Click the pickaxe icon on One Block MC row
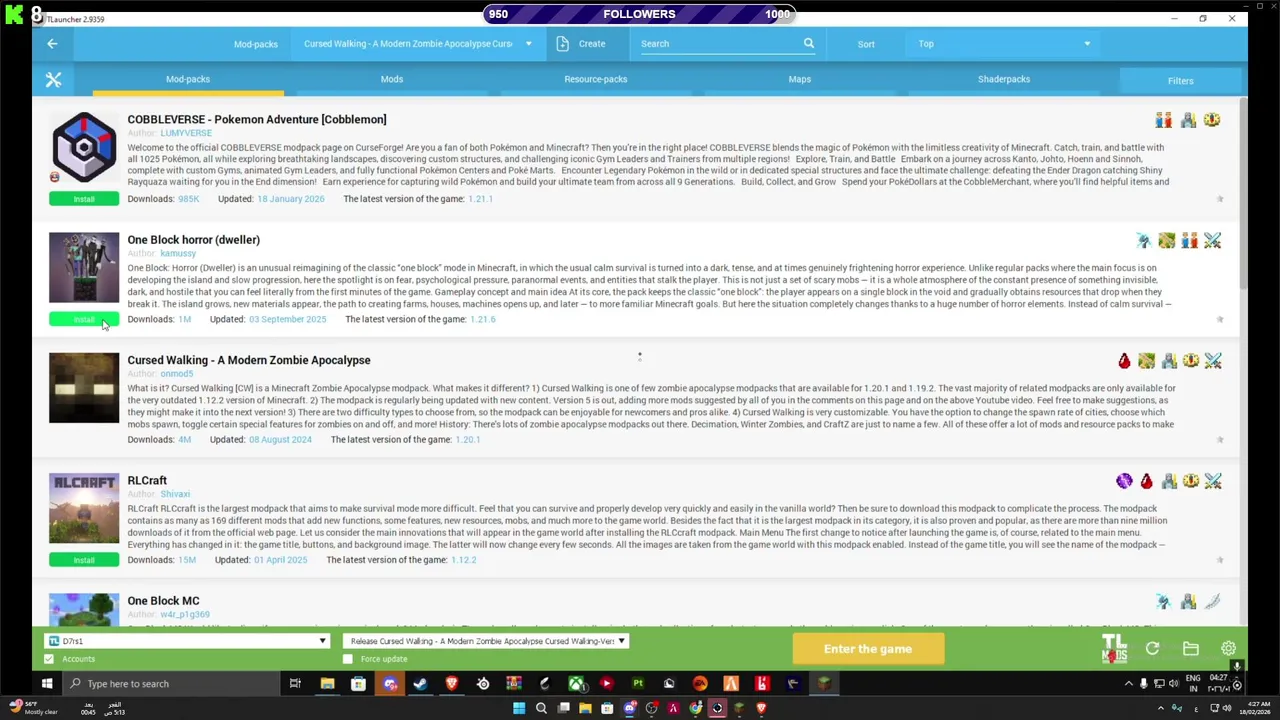 (1163, 601)
